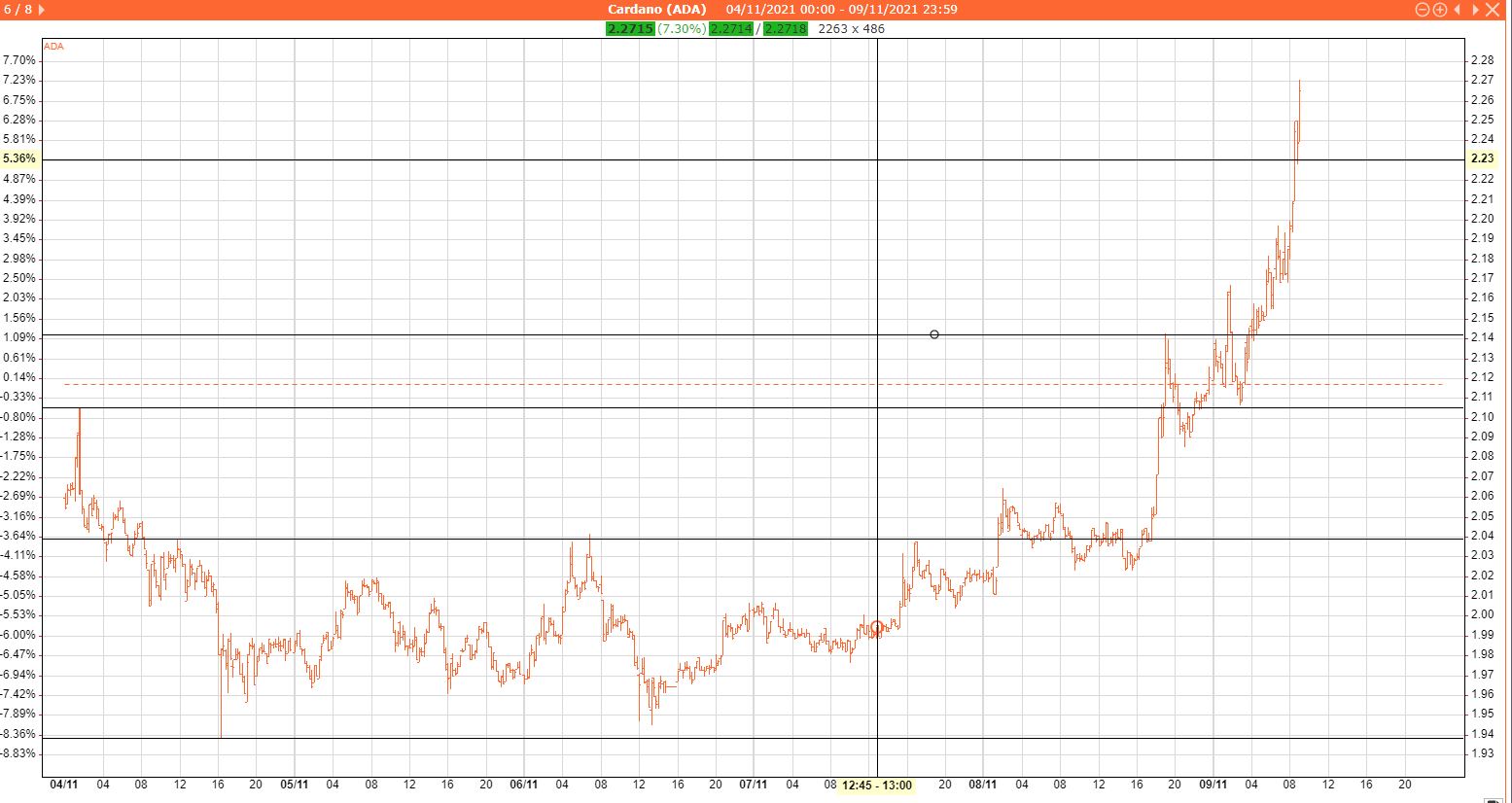Click the green 2.2718 ask price box
Viewport: 1512px width, 803px height.
[785, 29]
